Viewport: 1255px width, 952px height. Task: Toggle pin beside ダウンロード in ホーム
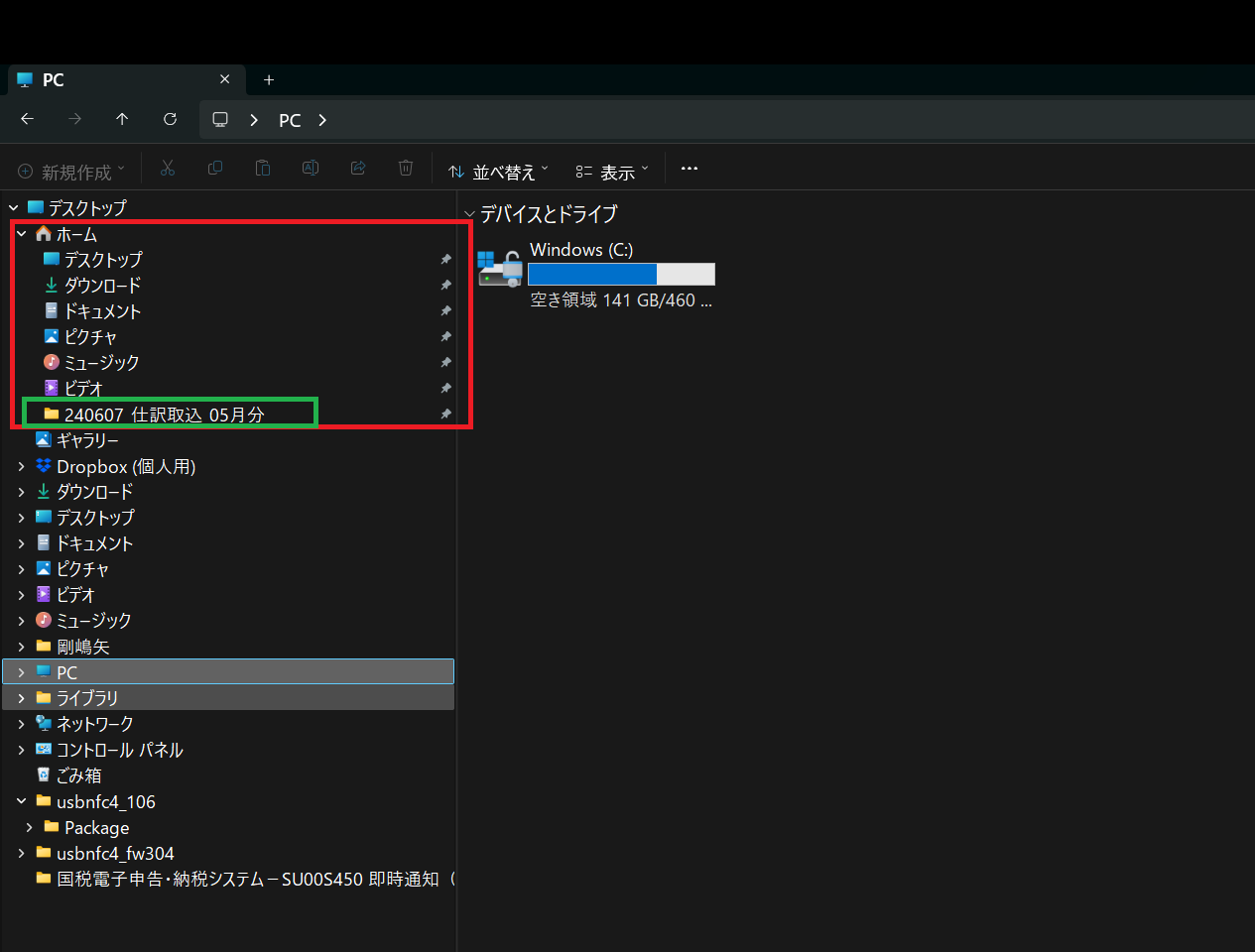coord(445,286)
